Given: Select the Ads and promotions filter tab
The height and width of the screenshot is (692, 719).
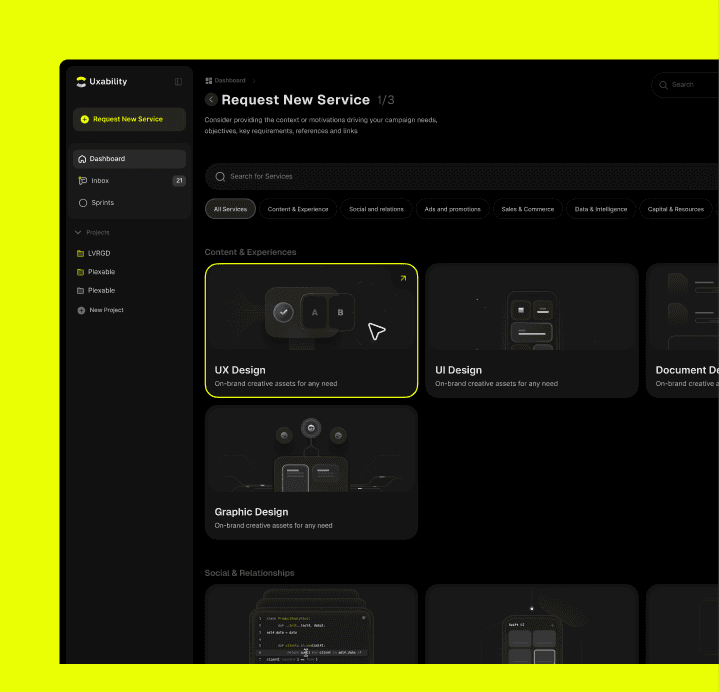Looking at the screenshot, I should [453, 209].
